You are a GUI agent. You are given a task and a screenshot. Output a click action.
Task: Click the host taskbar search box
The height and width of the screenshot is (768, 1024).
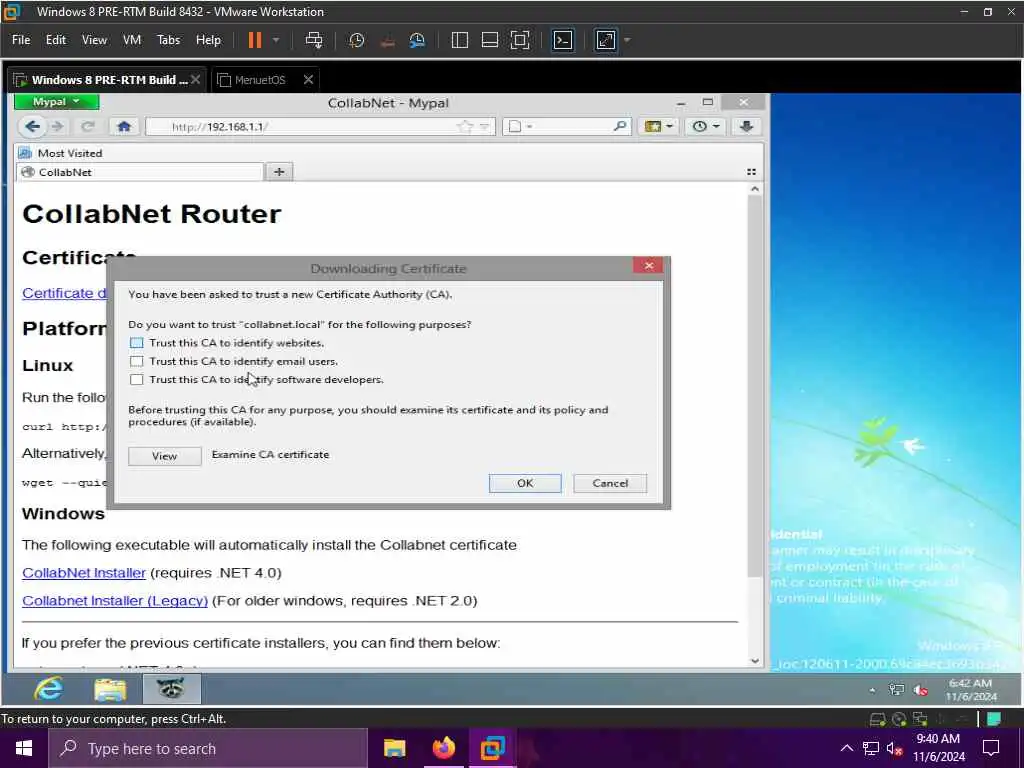point(208,748)
